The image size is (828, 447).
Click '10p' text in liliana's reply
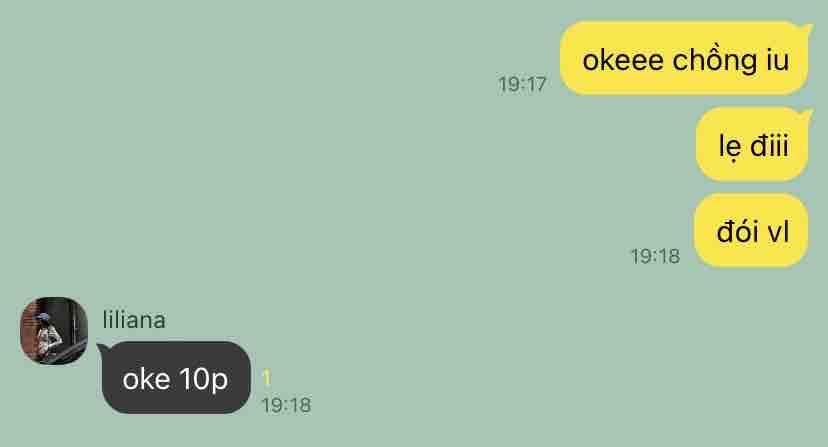pos(203,379)
